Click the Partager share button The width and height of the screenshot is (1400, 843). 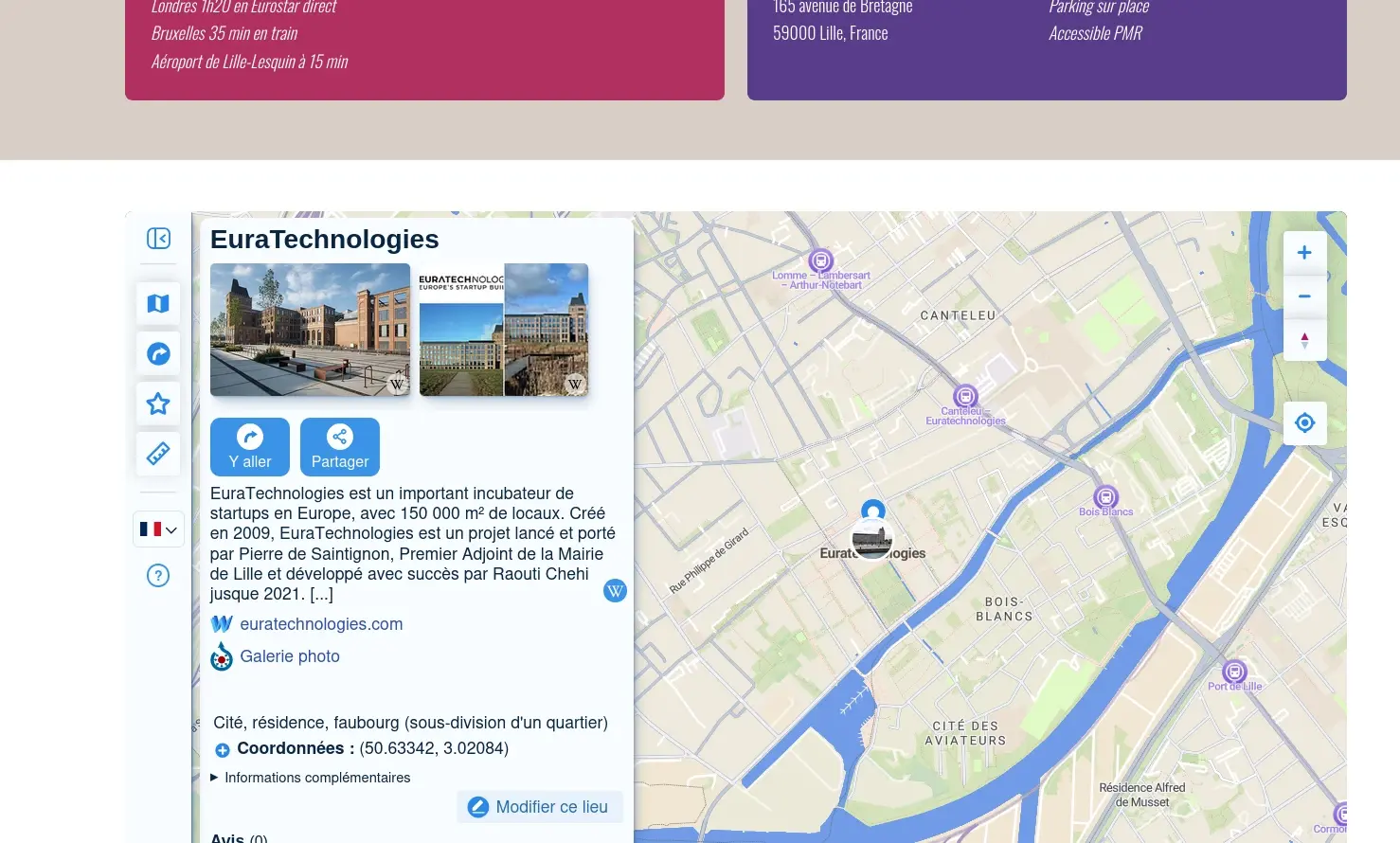click(339, 447)
